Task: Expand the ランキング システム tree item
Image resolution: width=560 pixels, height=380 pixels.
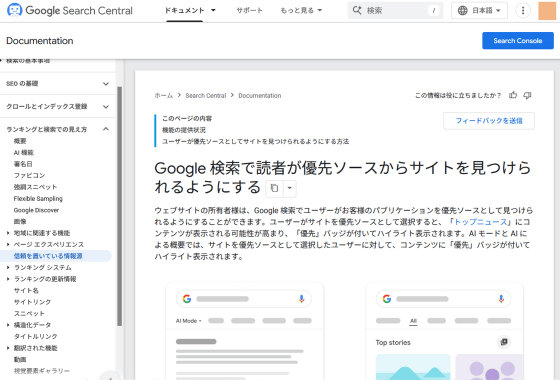Action: 8,267
